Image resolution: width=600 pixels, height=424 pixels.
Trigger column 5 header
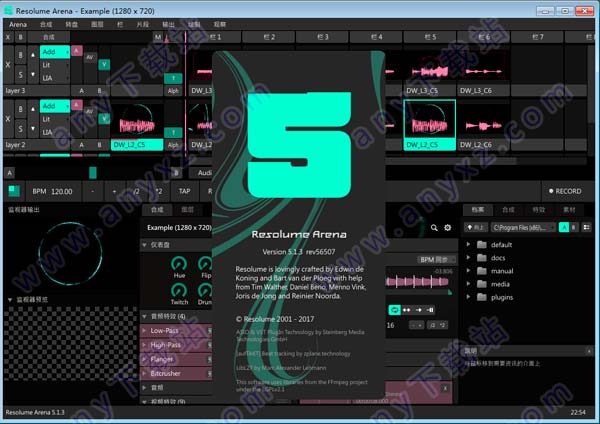coord(429,37)
